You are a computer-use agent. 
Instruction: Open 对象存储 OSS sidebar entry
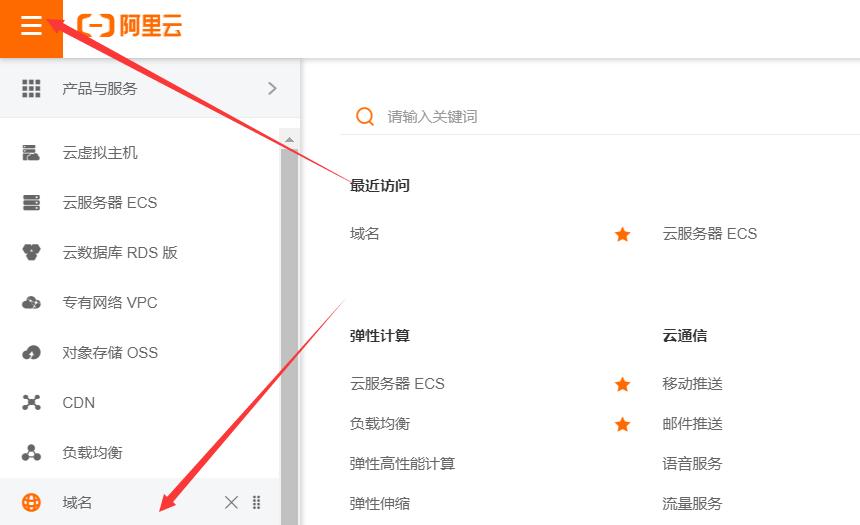pos(110,352)
